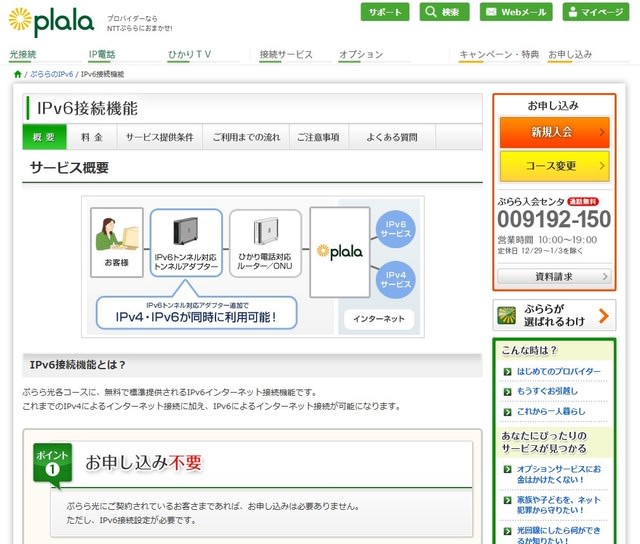Click the plala box in diagram
The image size is (640, 544).
click(x=340, y=252)
